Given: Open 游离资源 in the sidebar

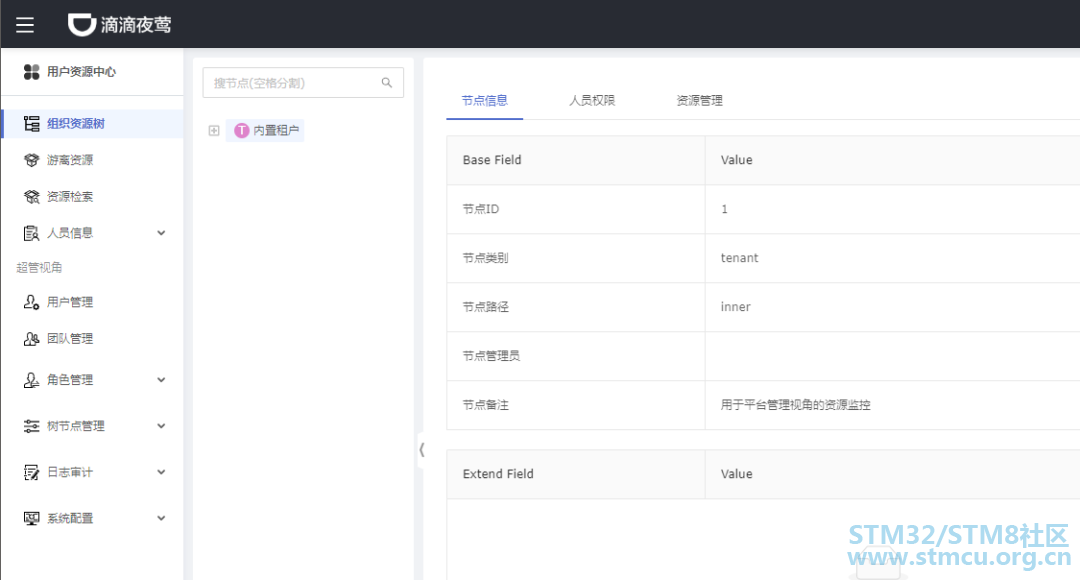Looking at the screenshot, I should [x=70, y=160].
